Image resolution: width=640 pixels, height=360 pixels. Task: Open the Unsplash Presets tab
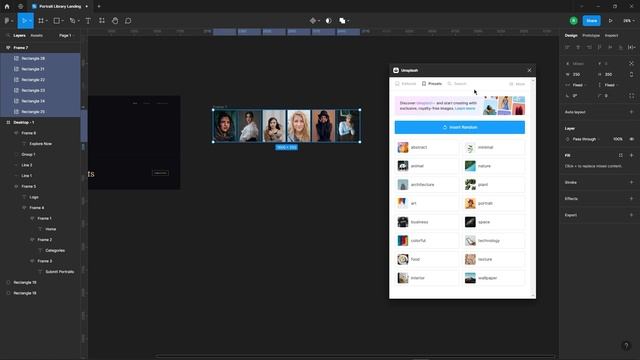[x=431, y=84]
